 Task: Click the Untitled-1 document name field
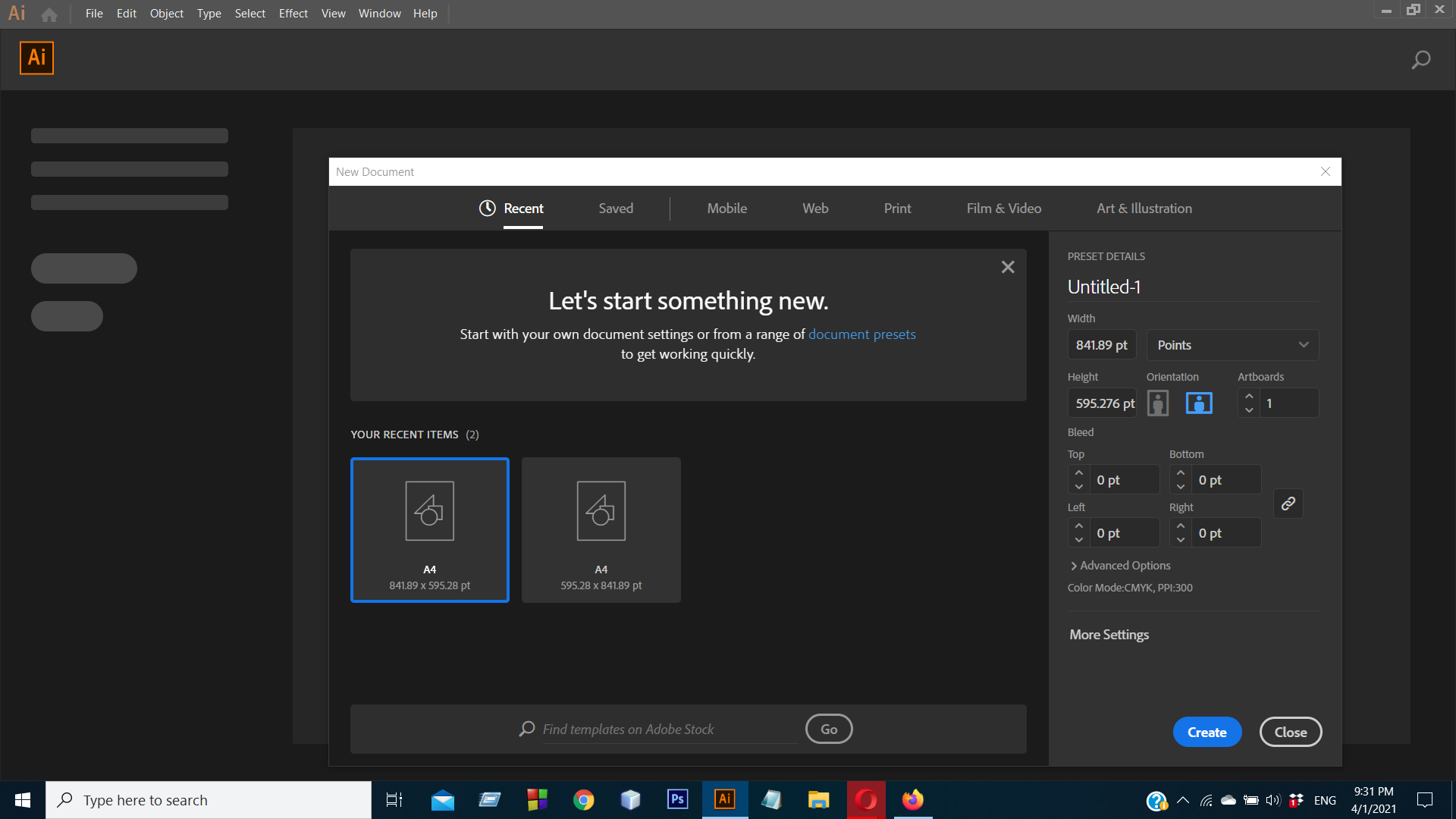click(1192, 287)
